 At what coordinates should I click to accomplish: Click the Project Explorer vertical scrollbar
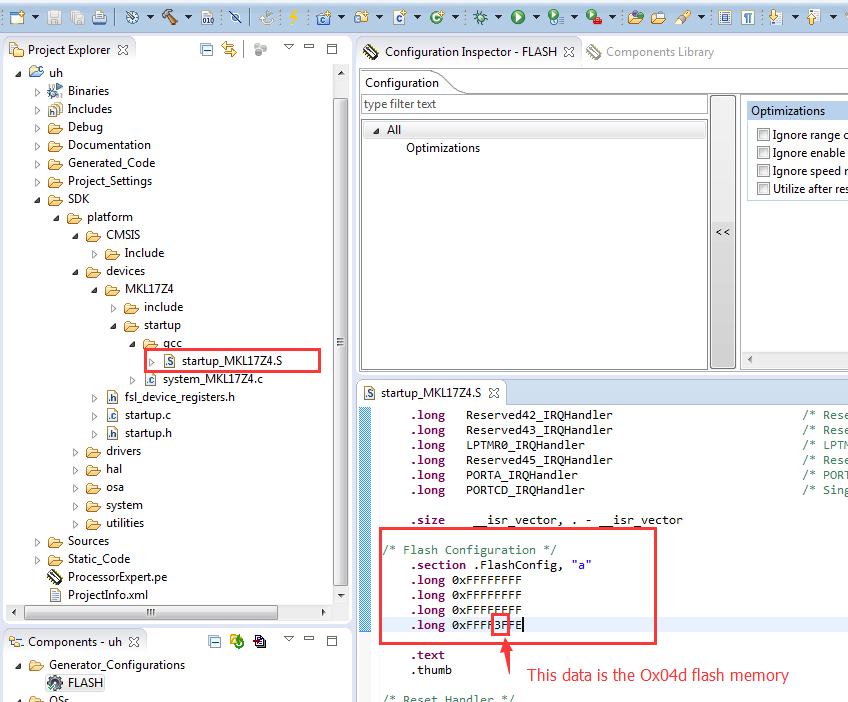coord(340,342)
